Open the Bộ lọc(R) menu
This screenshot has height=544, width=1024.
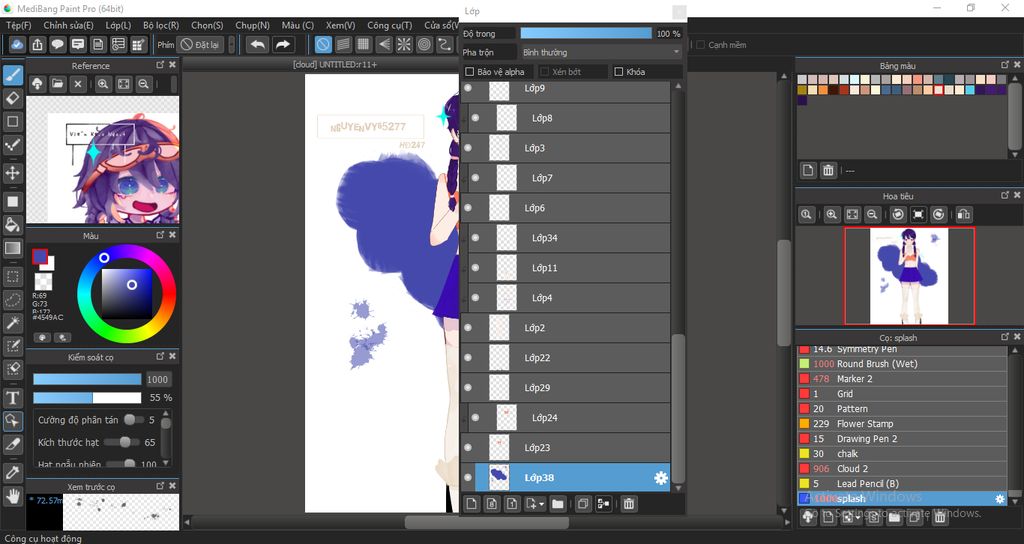pos(161,25)
